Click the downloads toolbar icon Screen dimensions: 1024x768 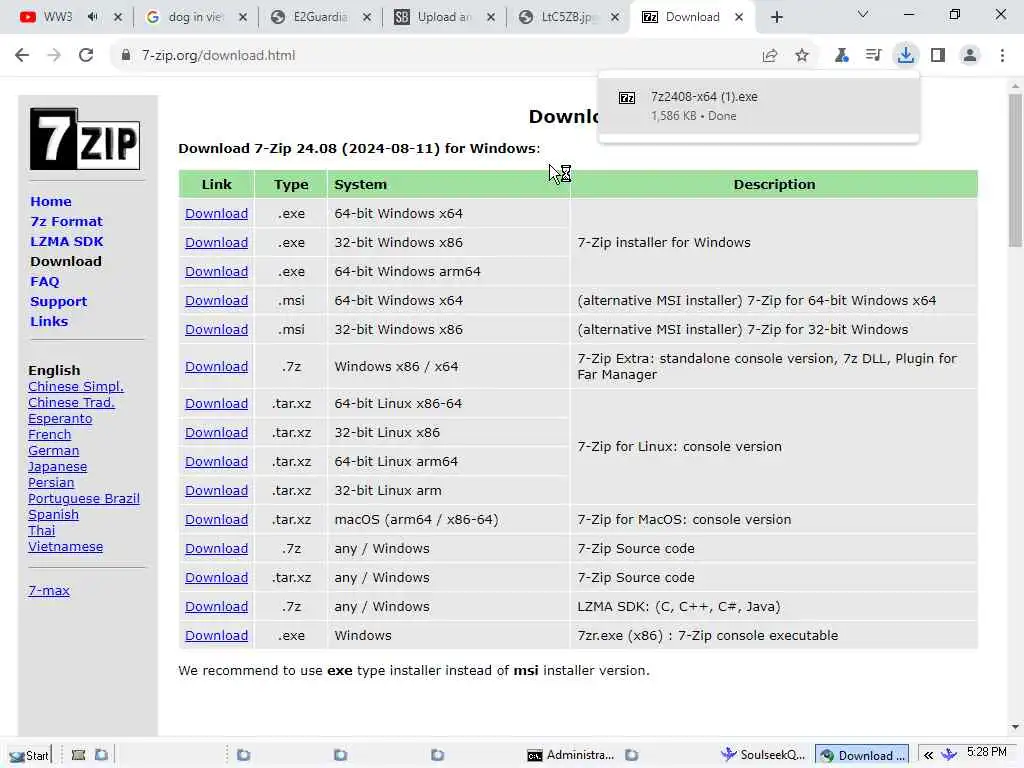click(x=906, y=56)
